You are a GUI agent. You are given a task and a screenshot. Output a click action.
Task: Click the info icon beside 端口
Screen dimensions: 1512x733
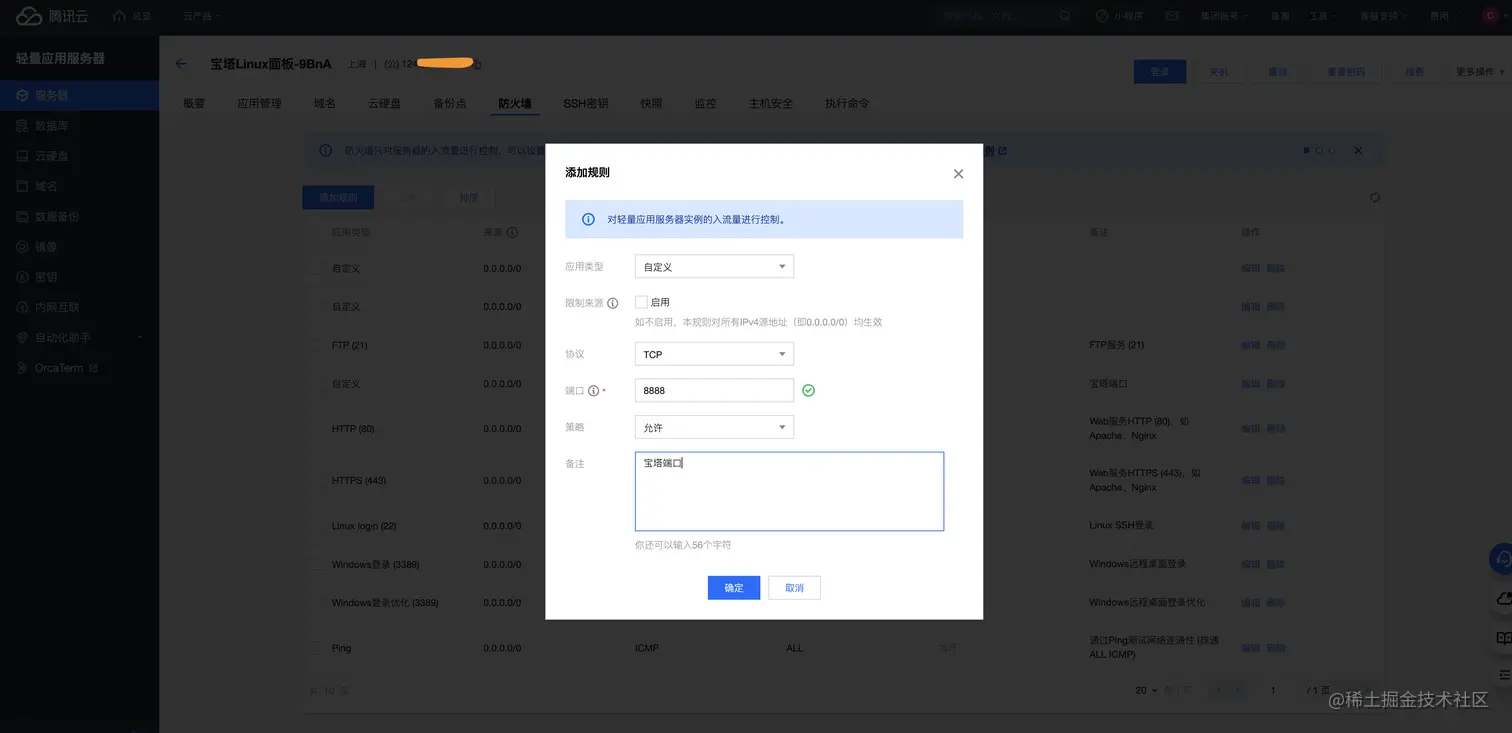tap(593, 391)
